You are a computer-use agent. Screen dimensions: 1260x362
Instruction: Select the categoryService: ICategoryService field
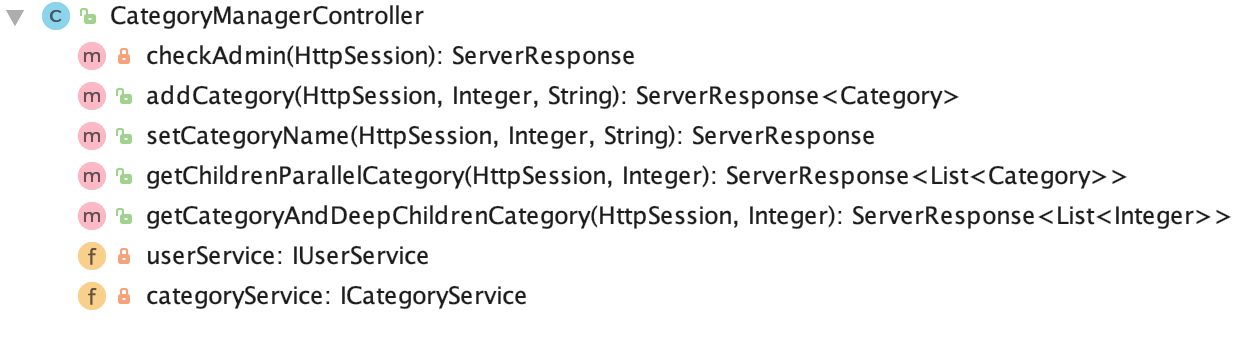point(336,297)
